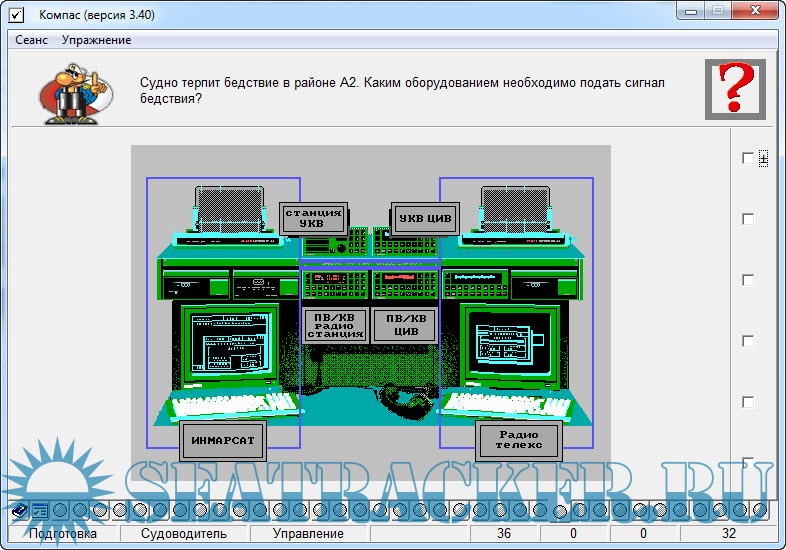Select the ИНМАРСАТ equipment label
Screen dimensions: 786x550
pos(225,441)
